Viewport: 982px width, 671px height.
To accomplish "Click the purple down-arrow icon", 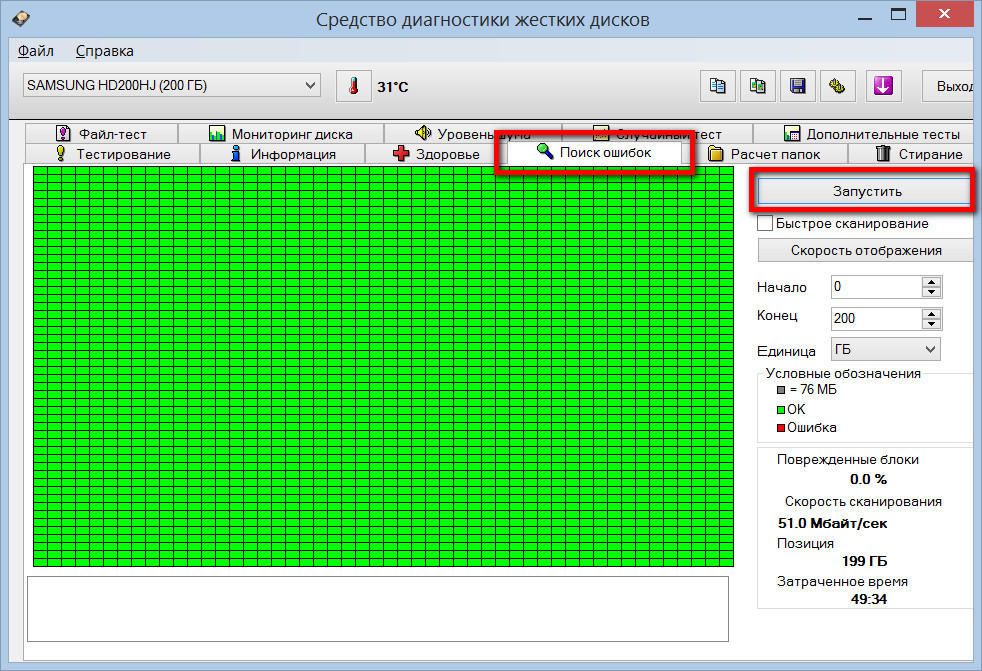I will pyautogui.click(x=884, y=86).
